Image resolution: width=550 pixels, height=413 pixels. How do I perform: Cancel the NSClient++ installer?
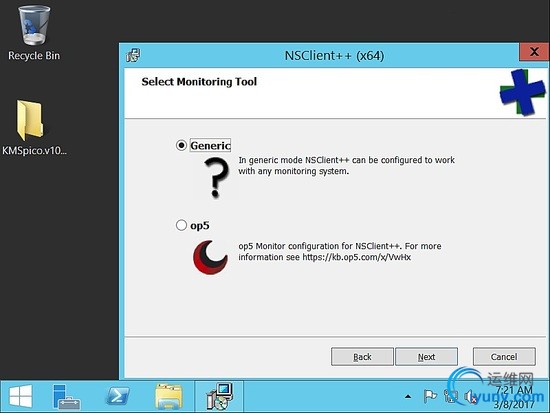point(504,357)
